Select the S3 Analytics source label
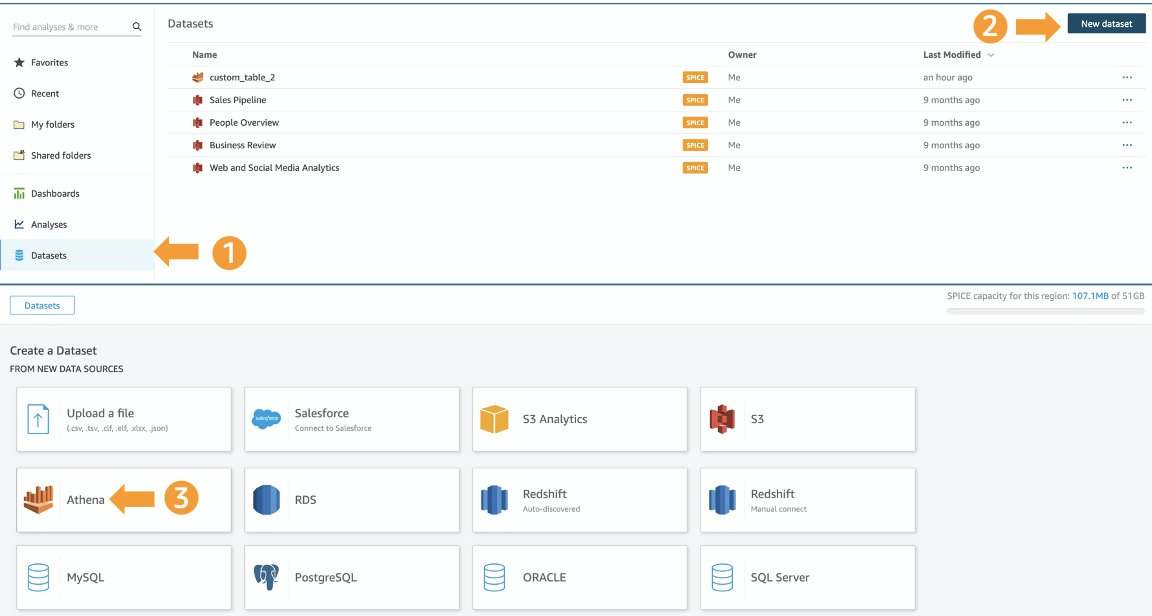Image resolution: width=1152 pixels, height=616 pixels. [x=555, y=419]
